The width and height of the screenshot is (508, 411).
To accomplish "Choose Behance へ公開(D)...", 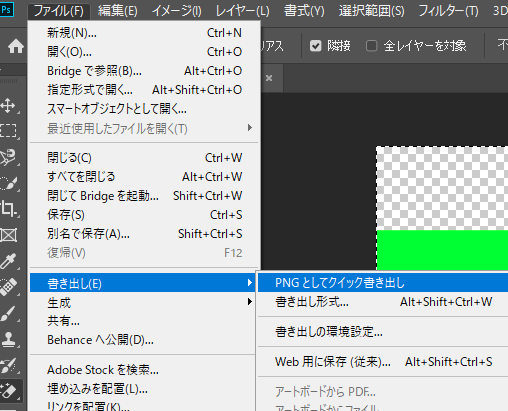I will click(x=143, y=340).
